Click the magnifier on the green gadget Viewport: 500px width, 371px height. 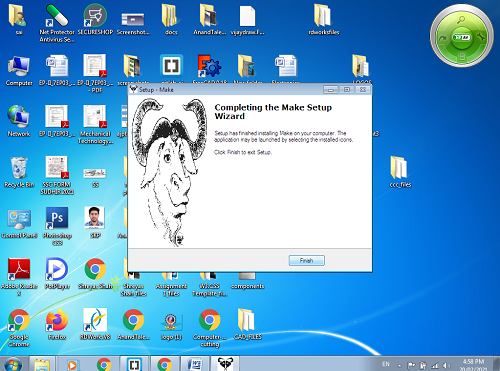461,20
